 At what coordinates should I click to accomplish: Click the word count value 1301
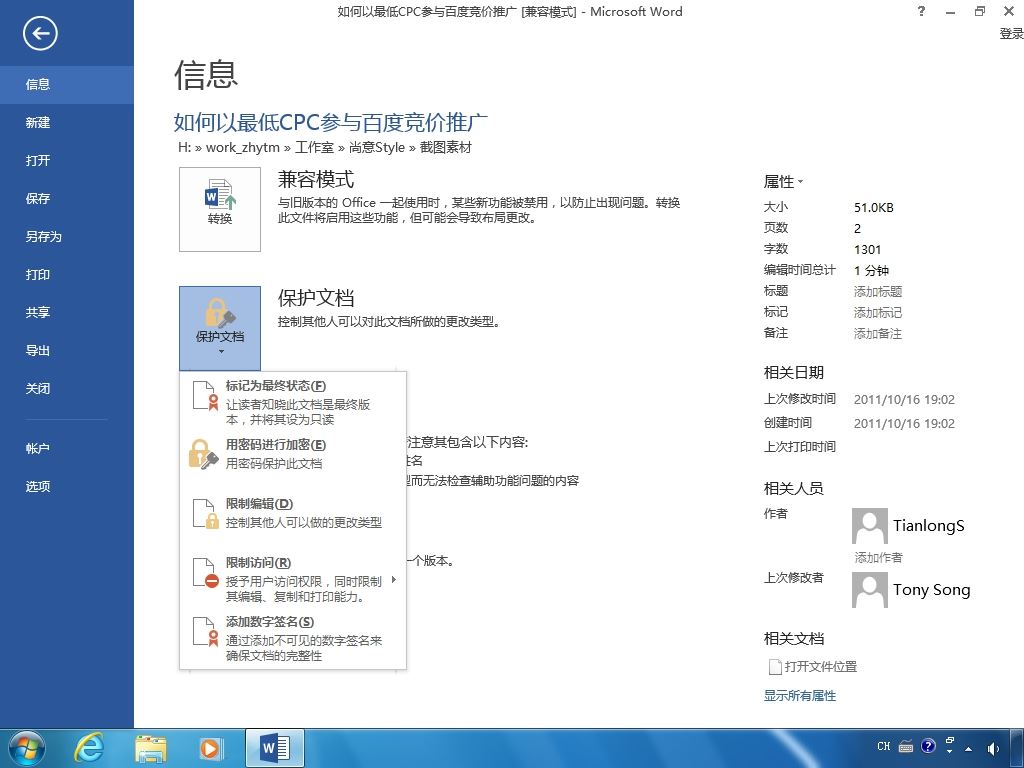[x=867, y=249]
